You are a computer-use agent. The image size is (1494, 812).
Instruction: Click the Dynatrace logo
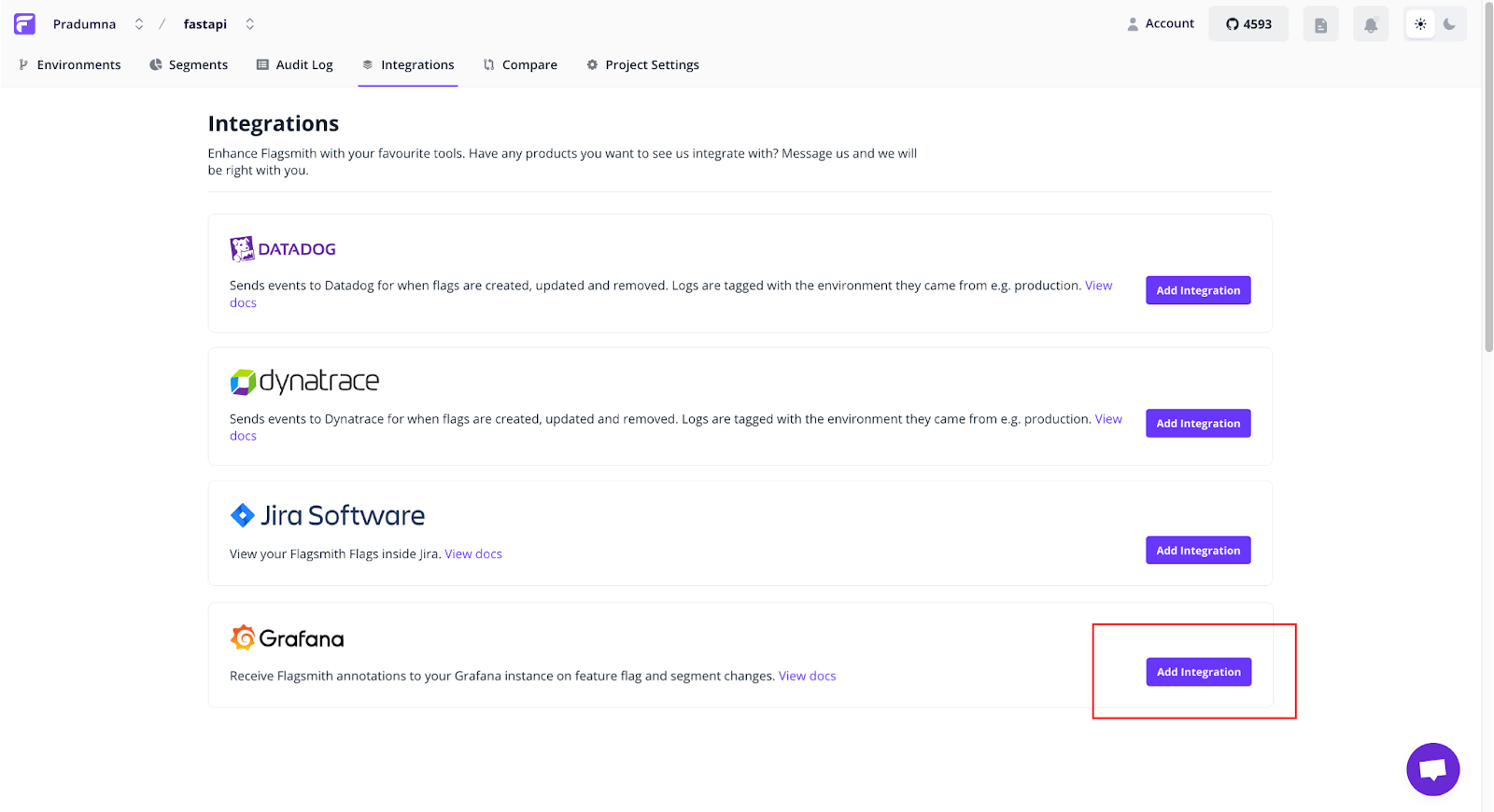[304, 382]
